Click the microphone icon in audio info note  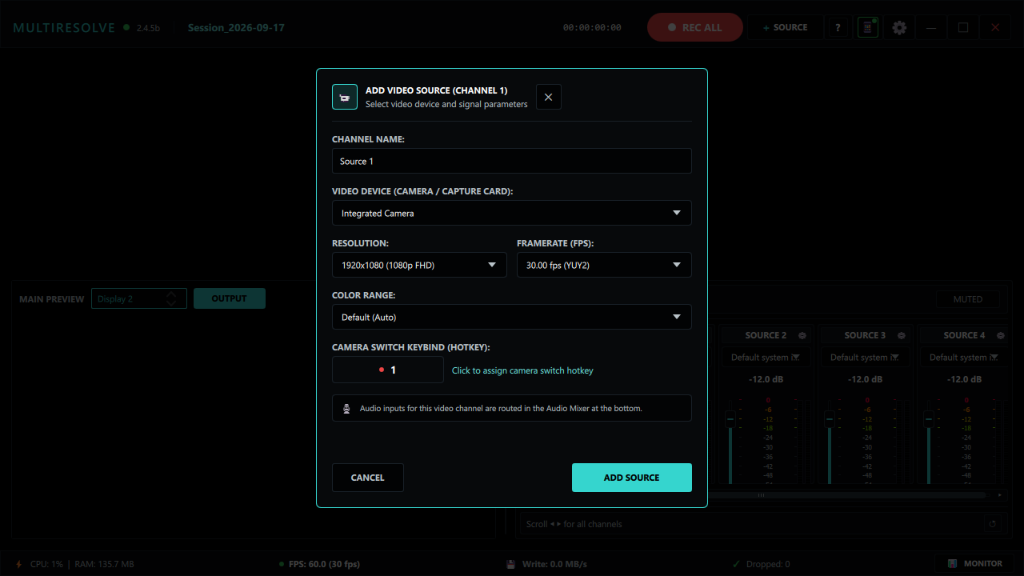click(x=346, y=408)
